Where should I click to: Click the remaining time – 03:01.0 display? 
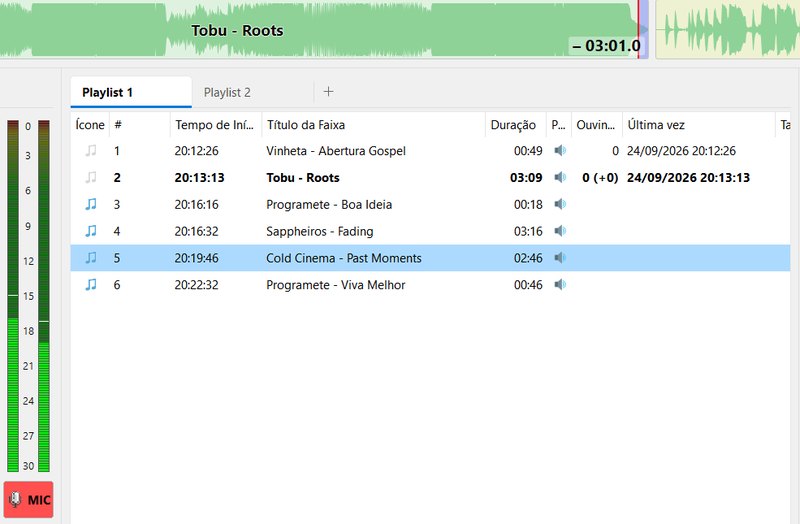click(x=606, y=46)
